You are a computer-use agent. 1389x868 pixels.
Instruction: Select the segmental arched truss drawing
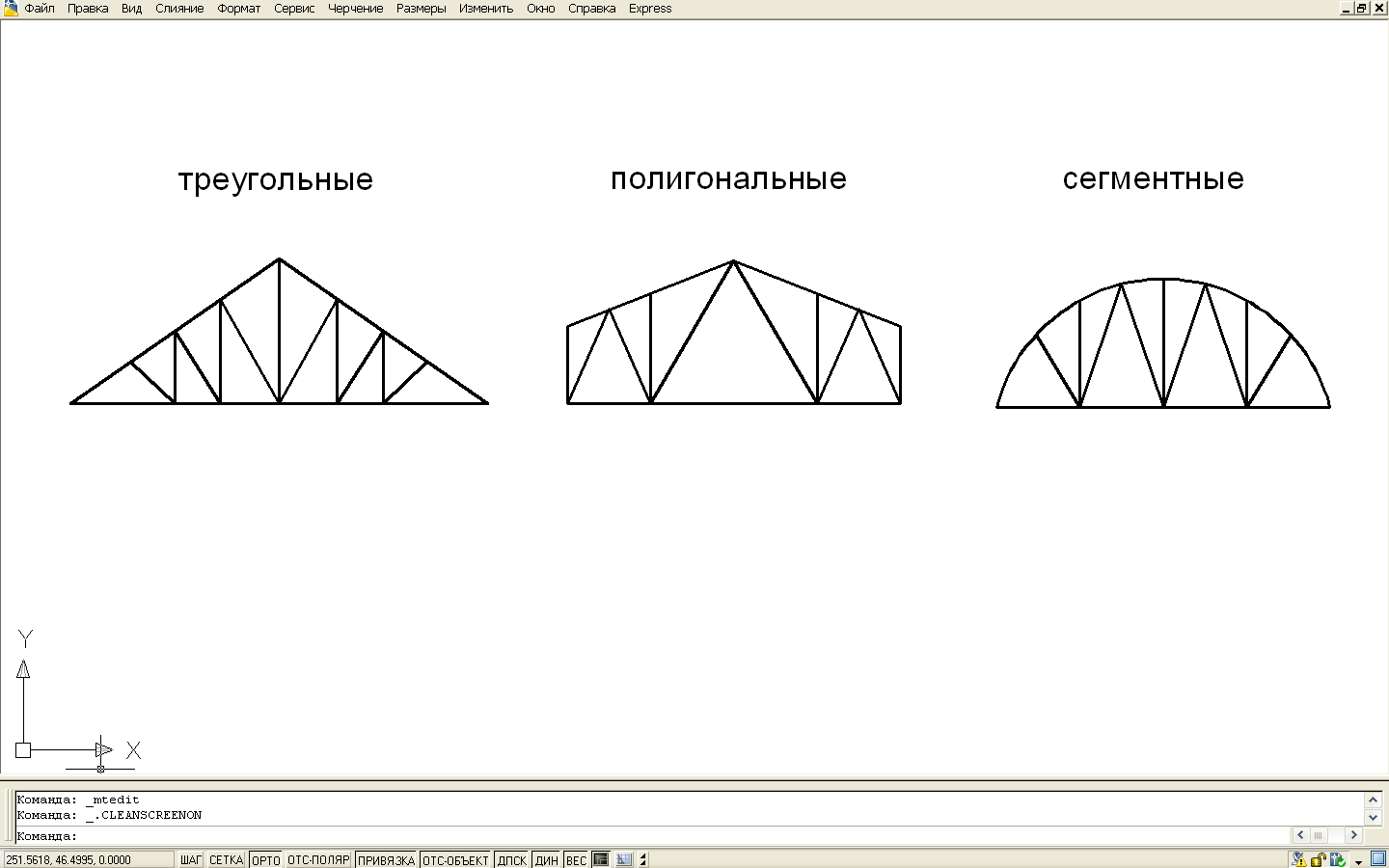pyautogui.click(x=1163, y=343)
